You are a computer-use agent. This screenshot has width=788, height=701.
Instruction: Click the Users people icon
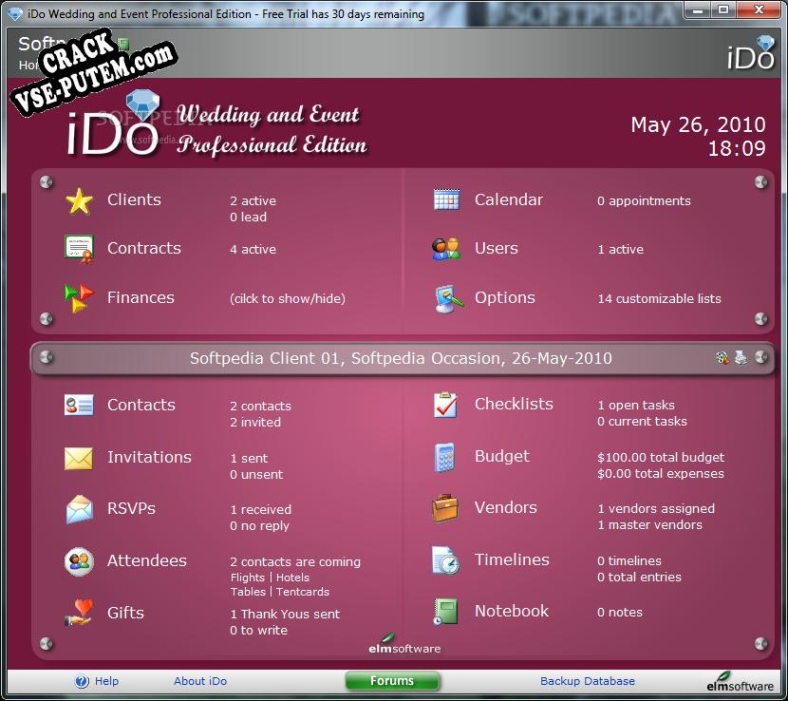pos(446,249)
